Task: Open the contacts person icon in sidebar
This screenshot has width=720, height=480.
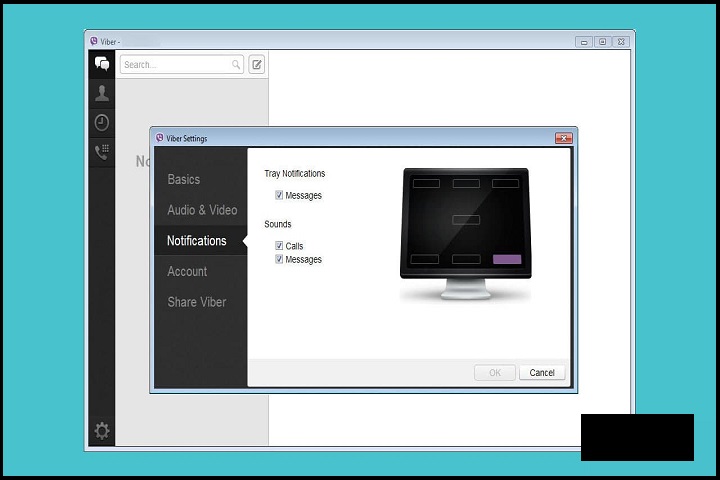Action: coord(102,93)
